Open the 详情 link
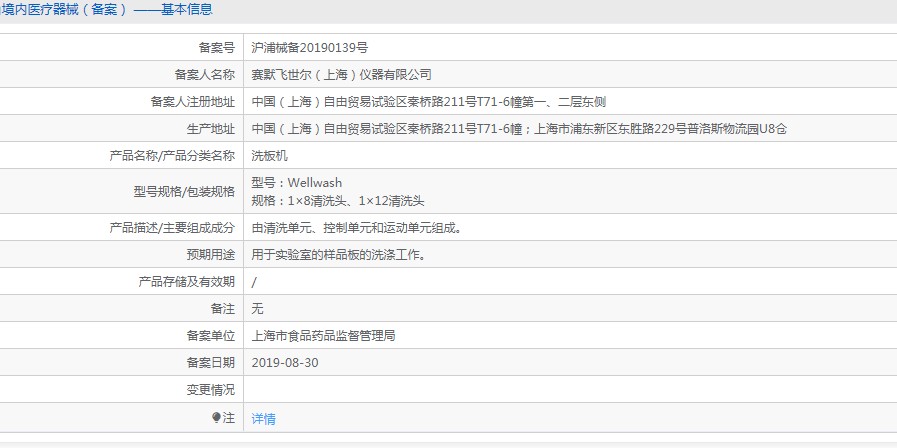The height and width of the screenshot is (448, 897). point(263,419)
